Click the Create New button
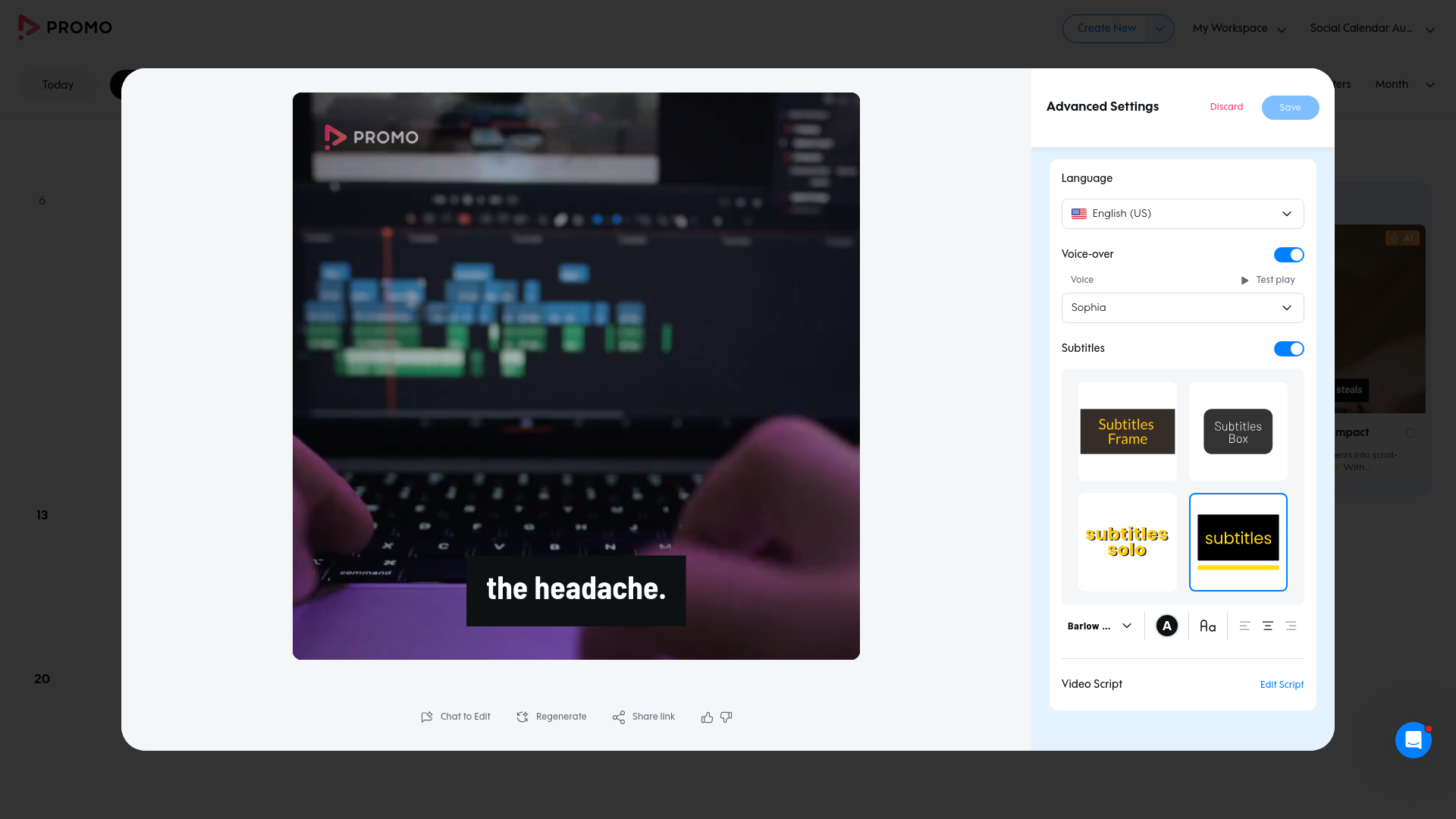 click(x=1106, y=29)
